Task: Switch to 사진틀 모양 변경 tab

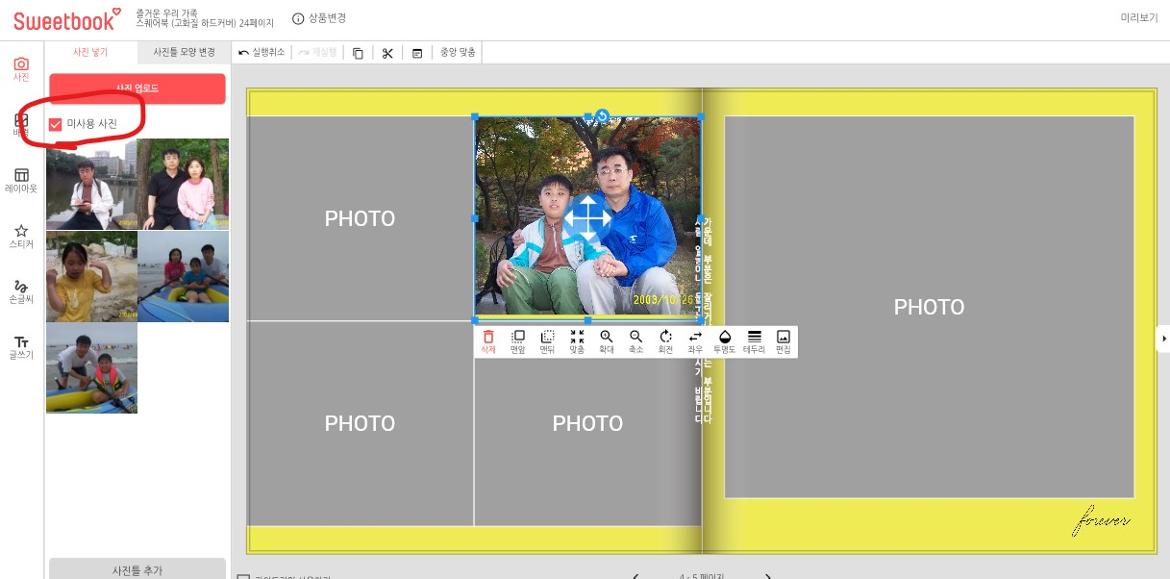Action: coord(183,52)
